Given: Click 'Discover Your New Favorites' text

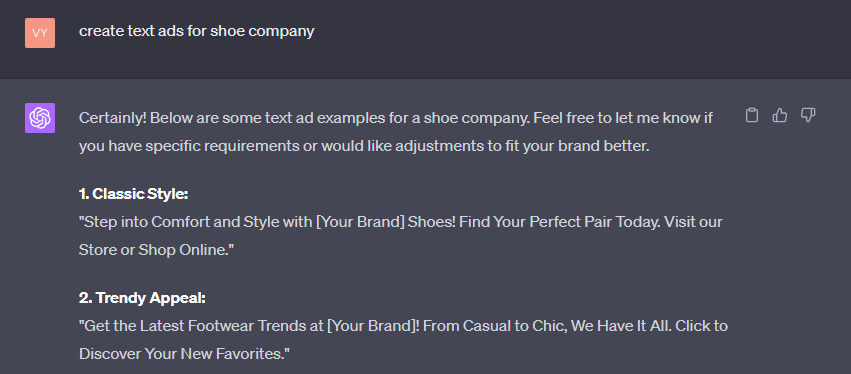Looking at the screenshot, I should coord(182,354).
